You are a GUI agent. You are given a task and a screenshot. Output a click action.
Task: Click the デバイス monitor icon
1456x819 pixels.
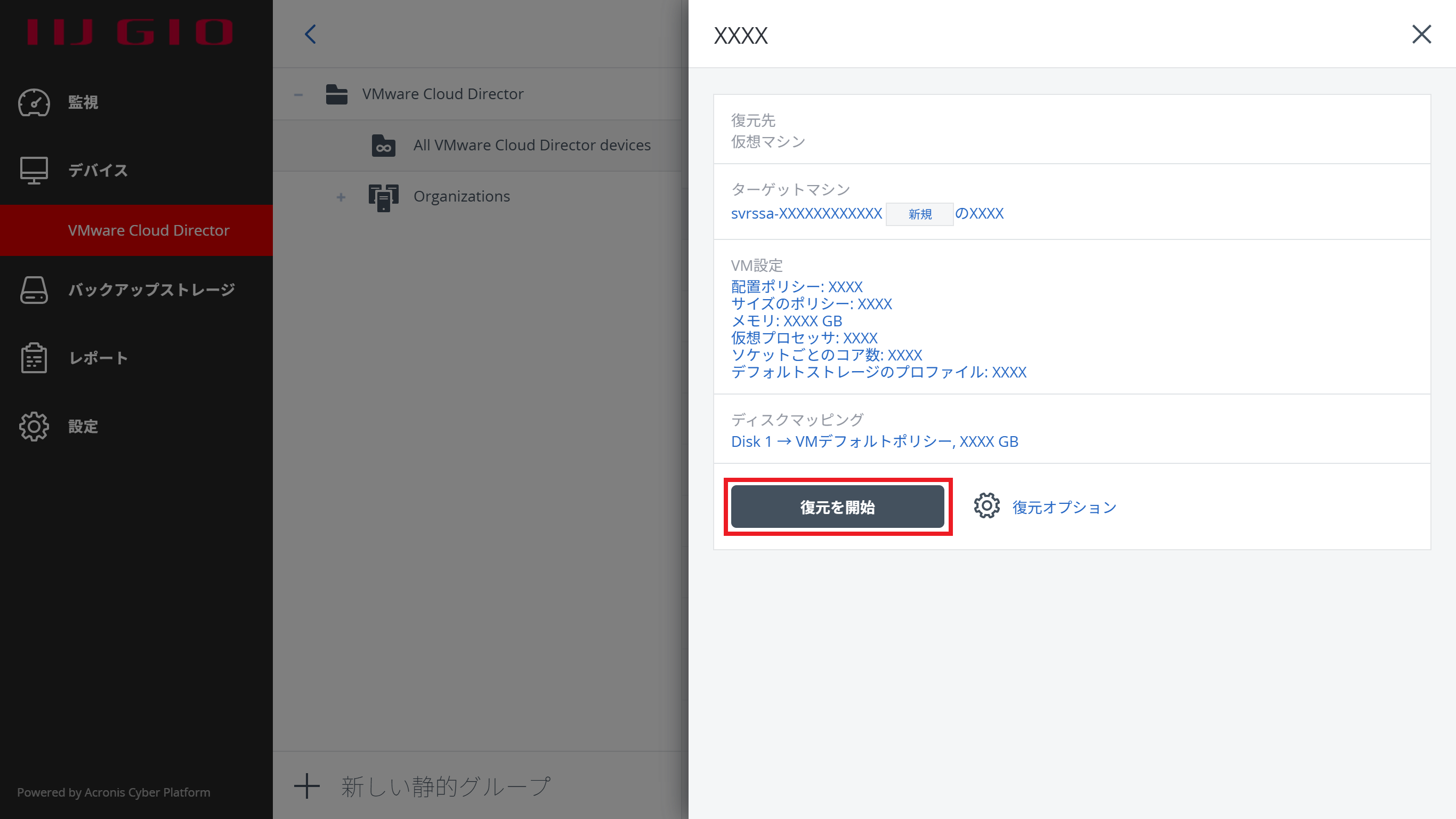pos(34,170)
